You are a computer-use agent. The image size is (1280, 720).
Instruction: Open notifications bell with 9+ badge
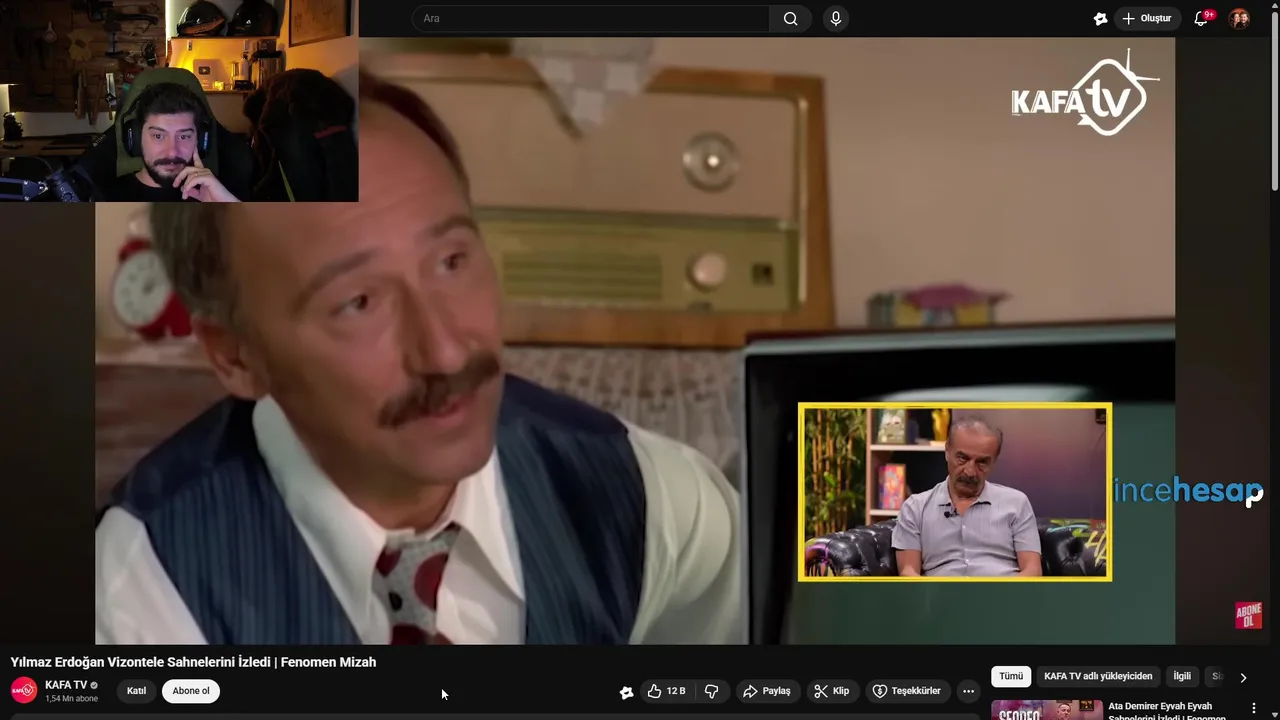point(1202,18)
